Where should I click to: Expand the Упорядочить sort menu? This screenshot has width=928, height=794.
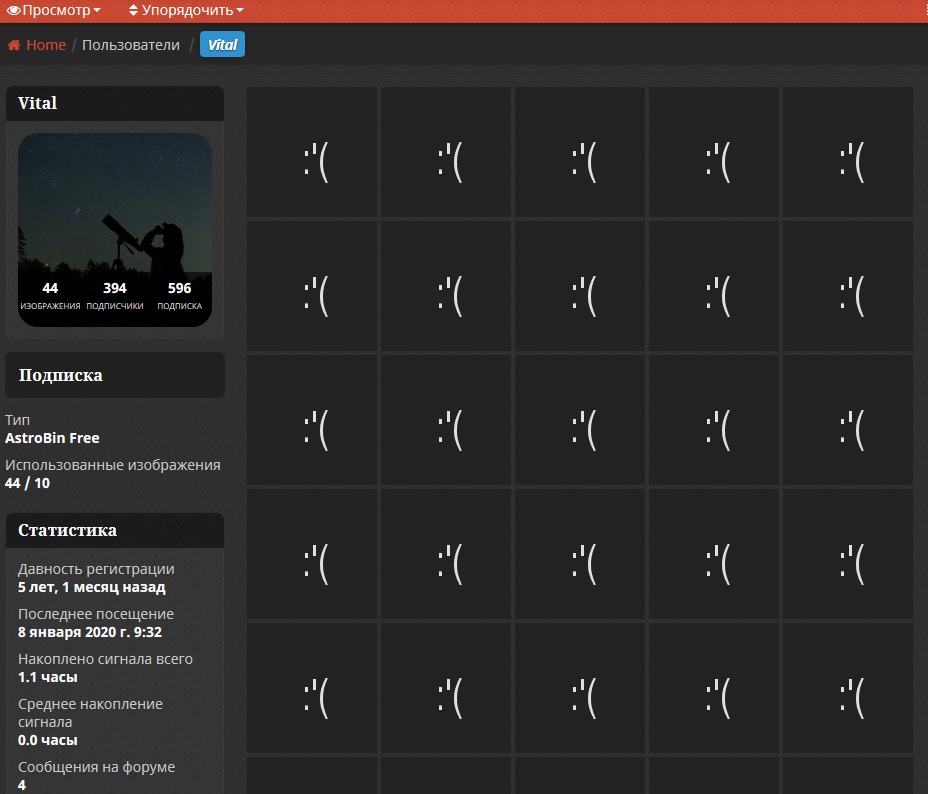[186, 11]
